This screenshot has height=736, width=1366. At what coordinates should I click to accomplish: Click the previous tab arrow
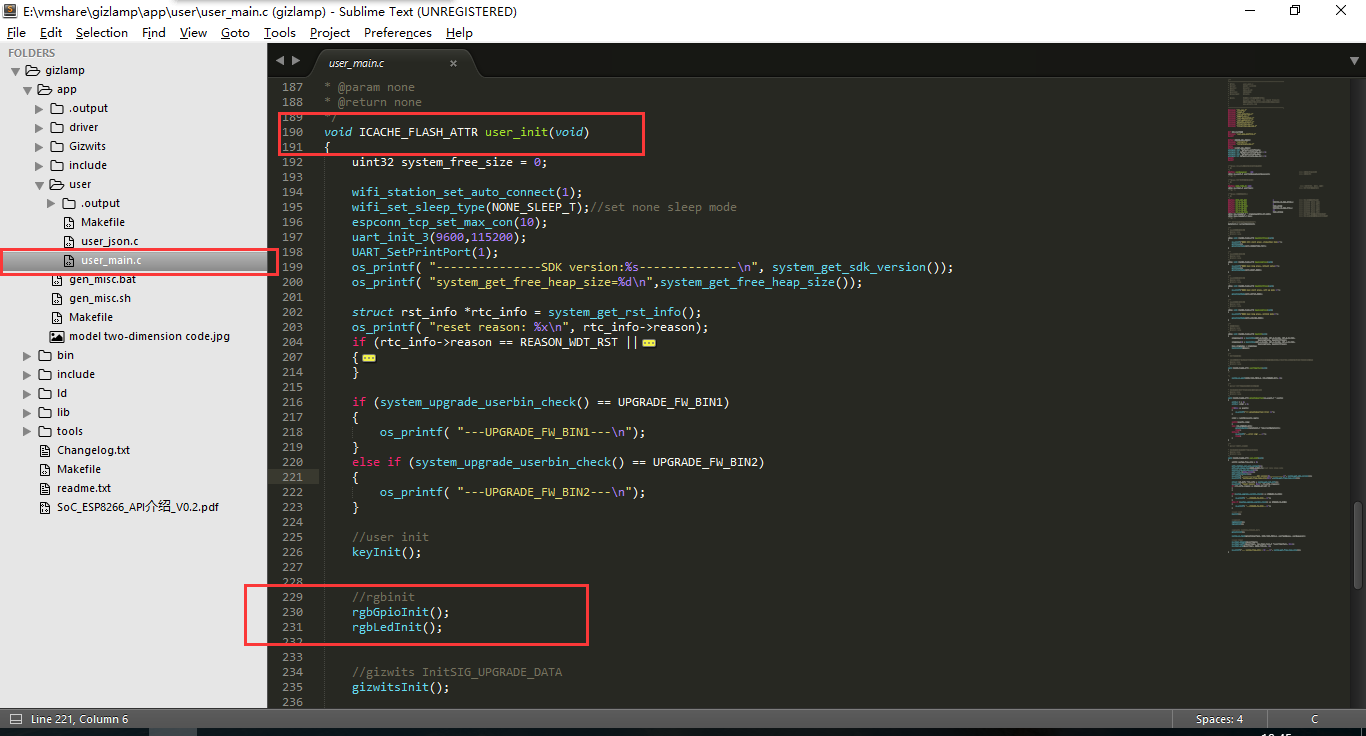(x=281, y=61)
